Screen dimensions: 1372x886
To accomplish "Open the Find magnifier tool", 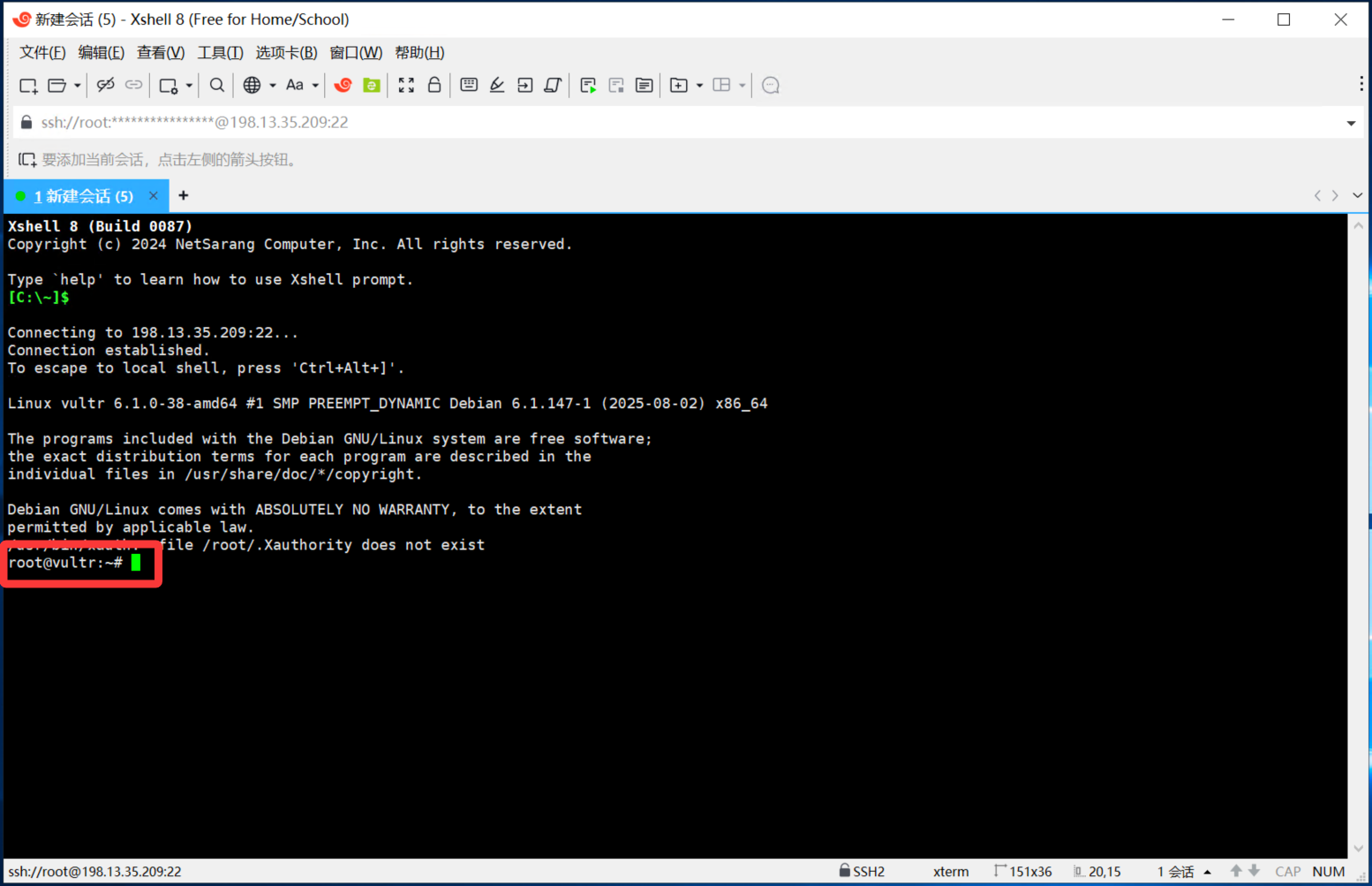I will [x=216, y=86].
